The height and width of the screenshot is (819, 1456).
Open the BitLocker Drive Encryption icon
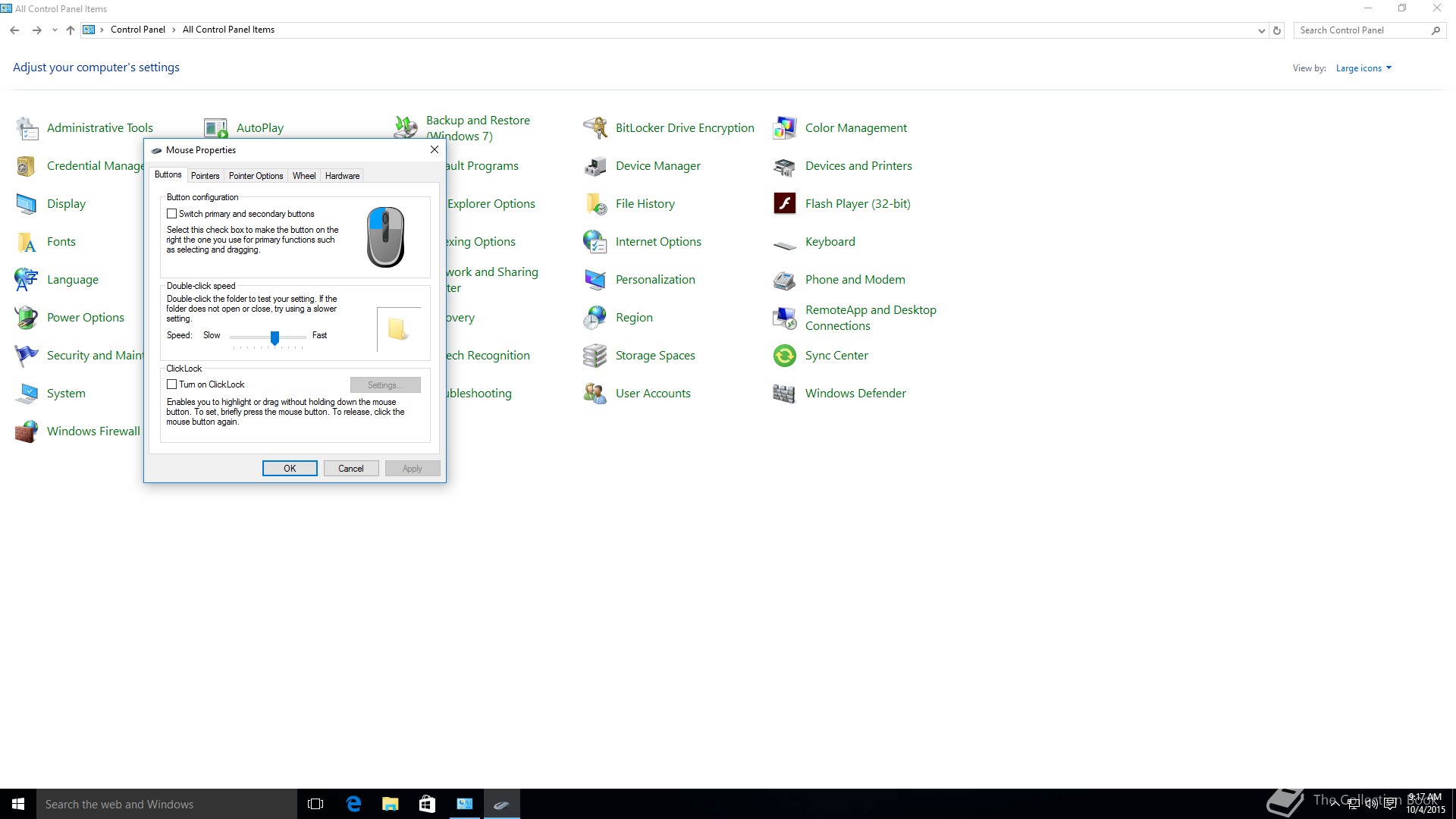click(595, 128)
